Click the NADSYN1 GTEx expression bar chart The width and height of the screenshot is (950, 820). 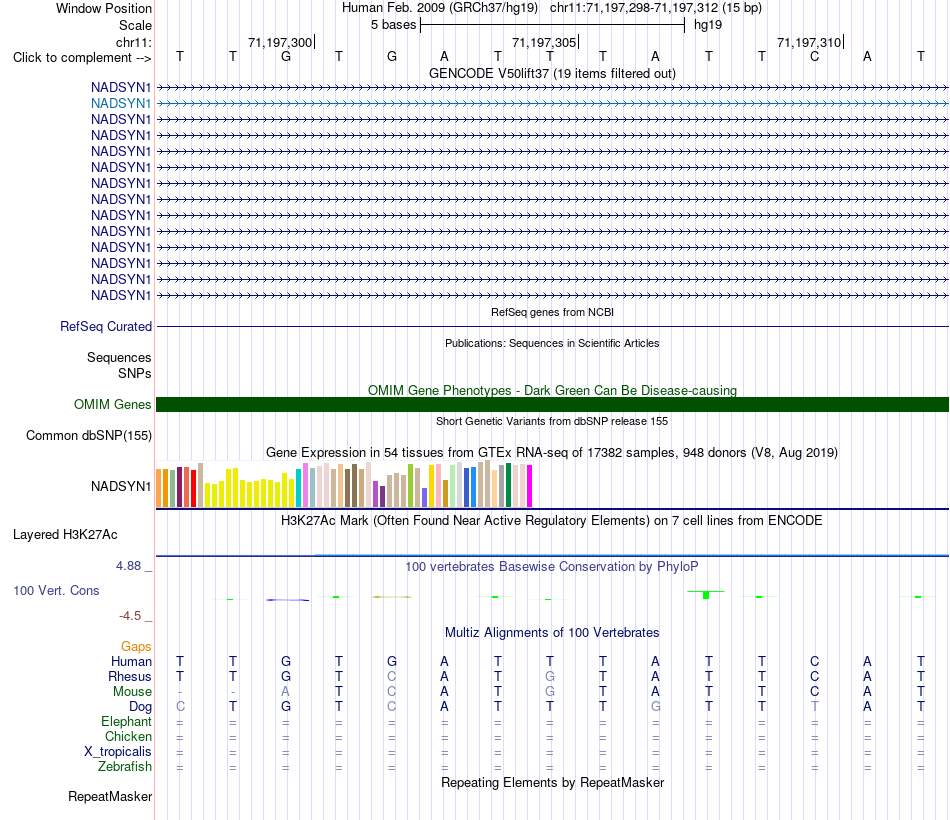click(x=344, y=484)
